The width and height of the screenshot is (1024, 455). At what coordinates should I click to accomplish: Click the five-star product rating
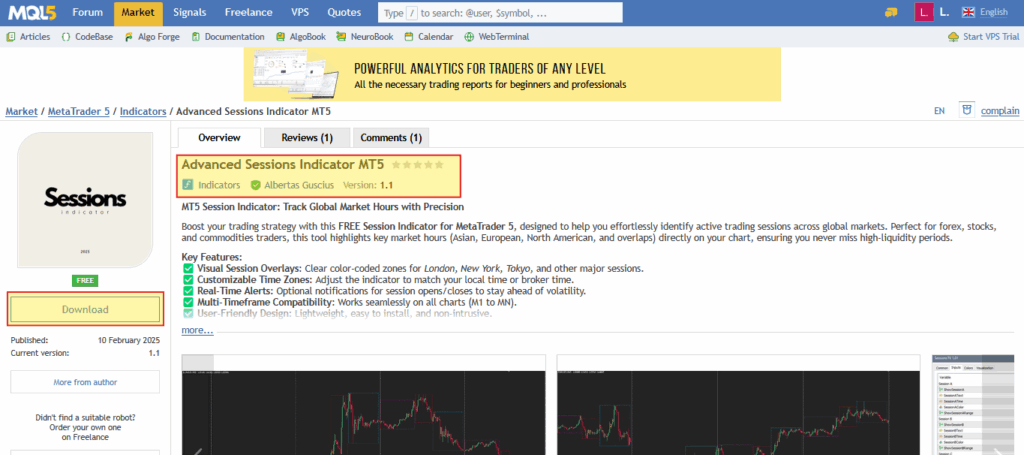[x=416, y=164]
